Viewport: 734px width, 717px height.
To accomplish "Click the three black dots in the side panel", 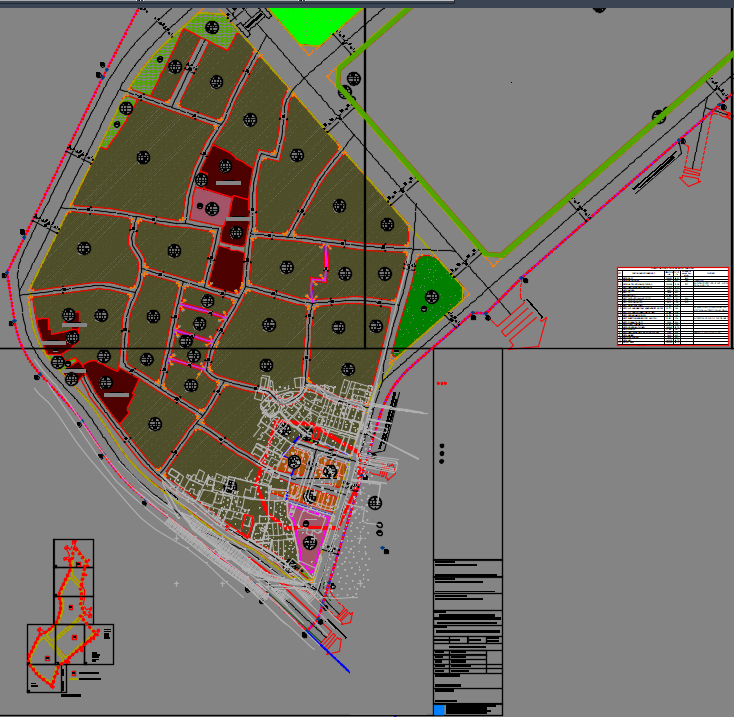I will tap(442, 454).
